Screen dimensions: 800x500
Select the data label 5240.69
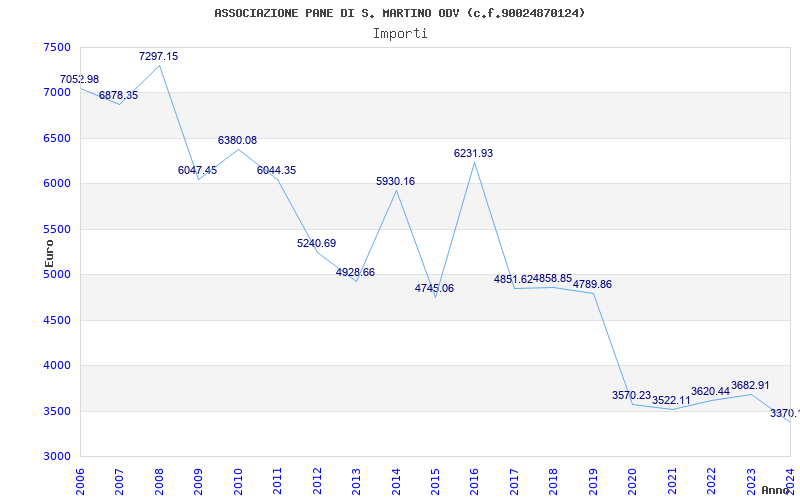click(x=316, y=243)
